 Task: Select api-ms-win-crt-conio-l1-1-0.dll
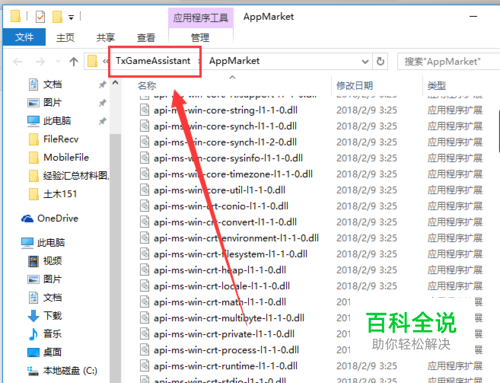pos(221,206)
